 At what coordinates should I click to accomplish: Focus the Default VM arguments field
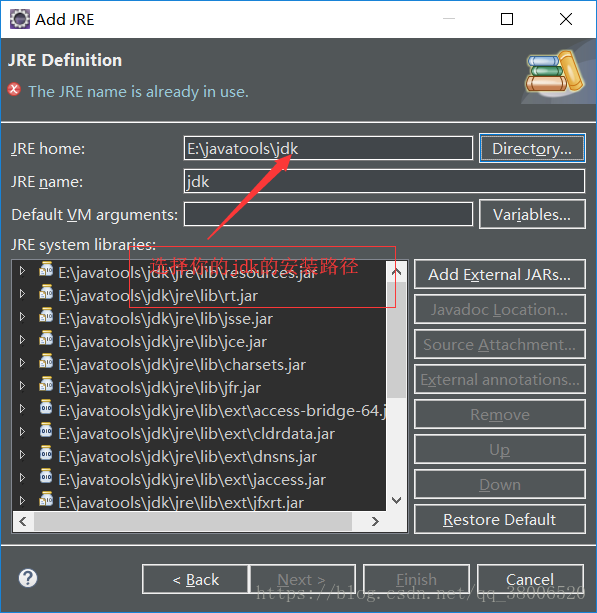pos(328,214)
